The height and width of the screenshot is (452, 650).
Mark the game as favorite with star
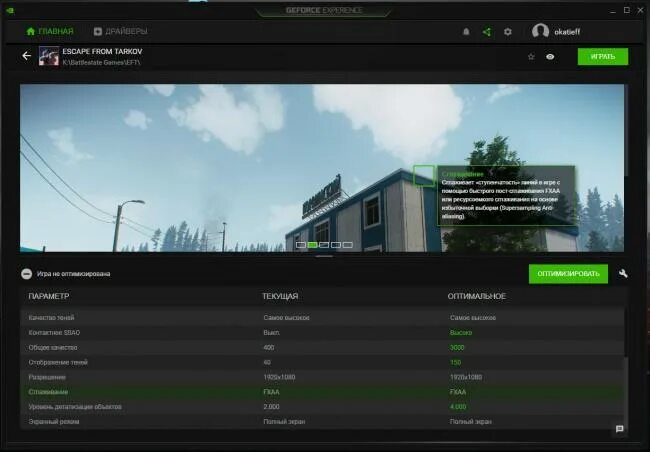(x=531, y=57)
